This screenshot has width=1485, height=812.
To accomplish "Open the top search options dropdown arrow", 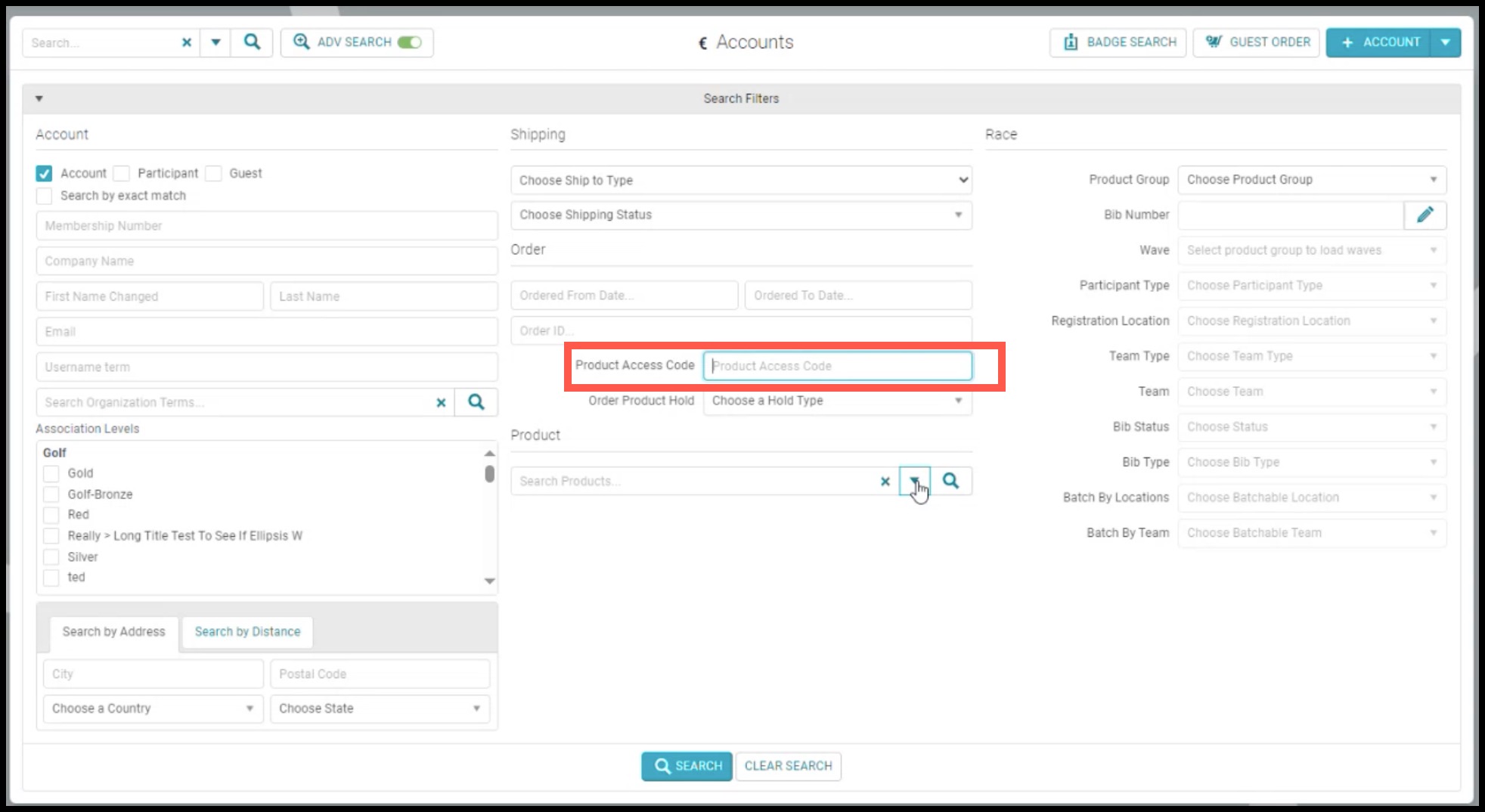I will pos(215,42).
